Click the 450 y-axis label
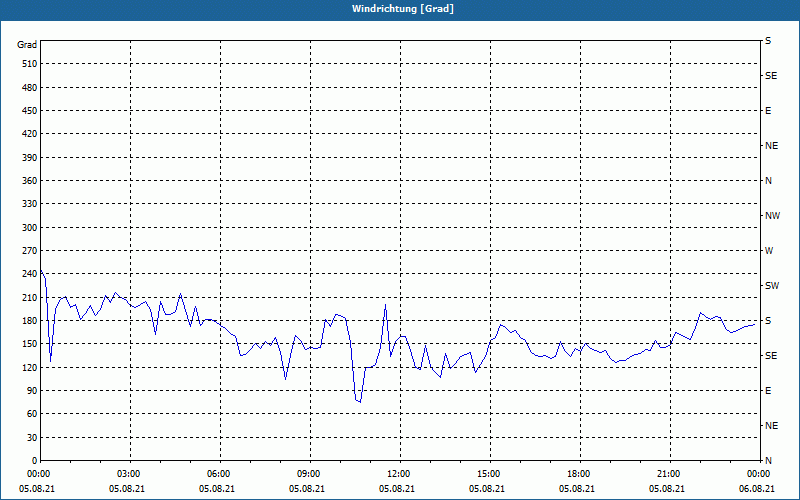 click(x=30, y=111)
